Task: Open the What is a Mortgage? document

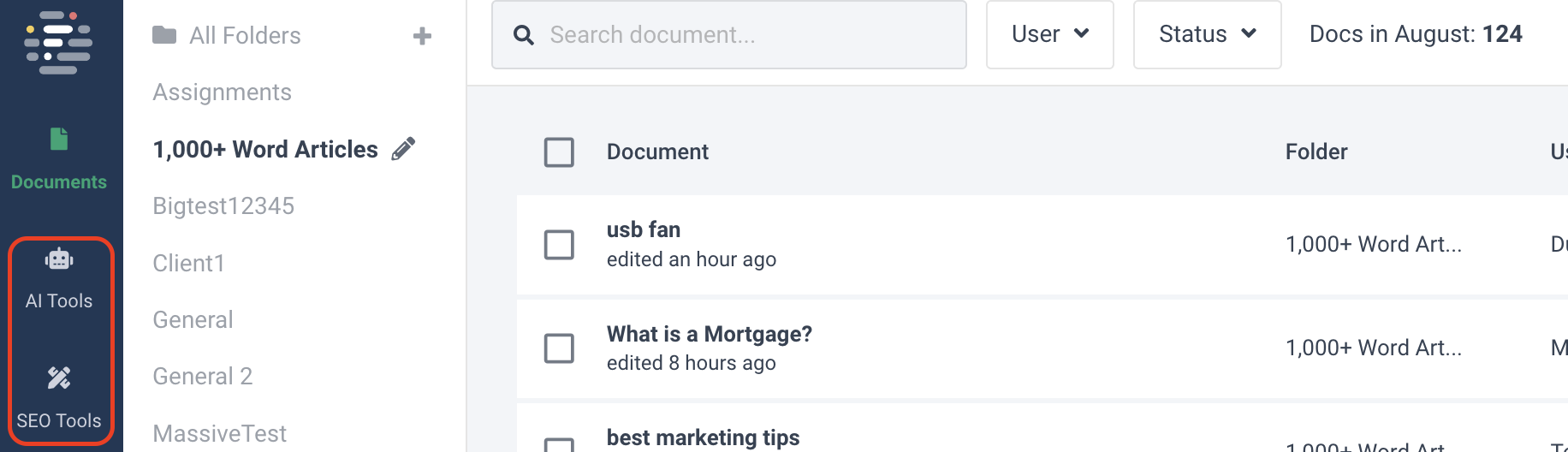Action: pyautogui.click(x=709, y=334)
